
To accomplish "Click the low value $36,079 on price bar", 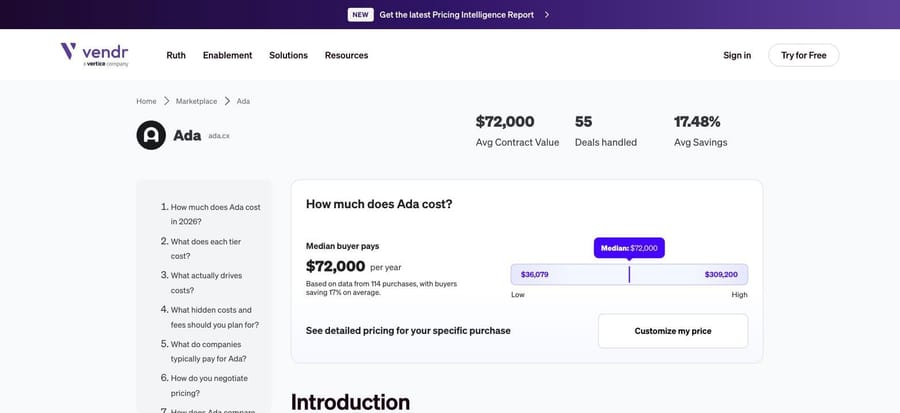I will click(534, 275).
